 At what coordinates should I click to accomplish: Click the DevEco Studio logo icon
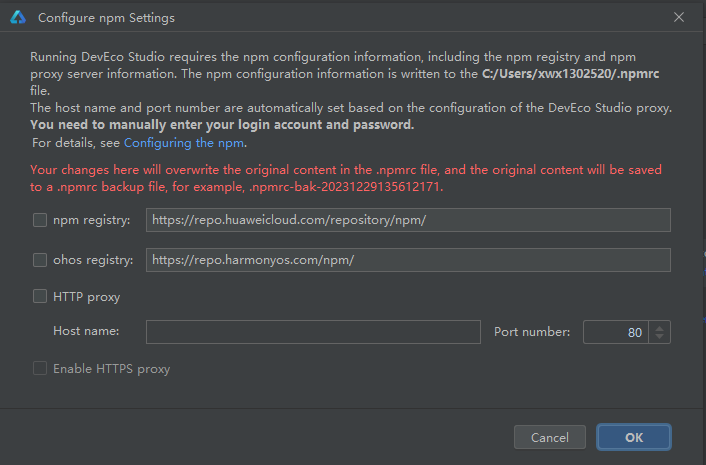coord(18,18)
